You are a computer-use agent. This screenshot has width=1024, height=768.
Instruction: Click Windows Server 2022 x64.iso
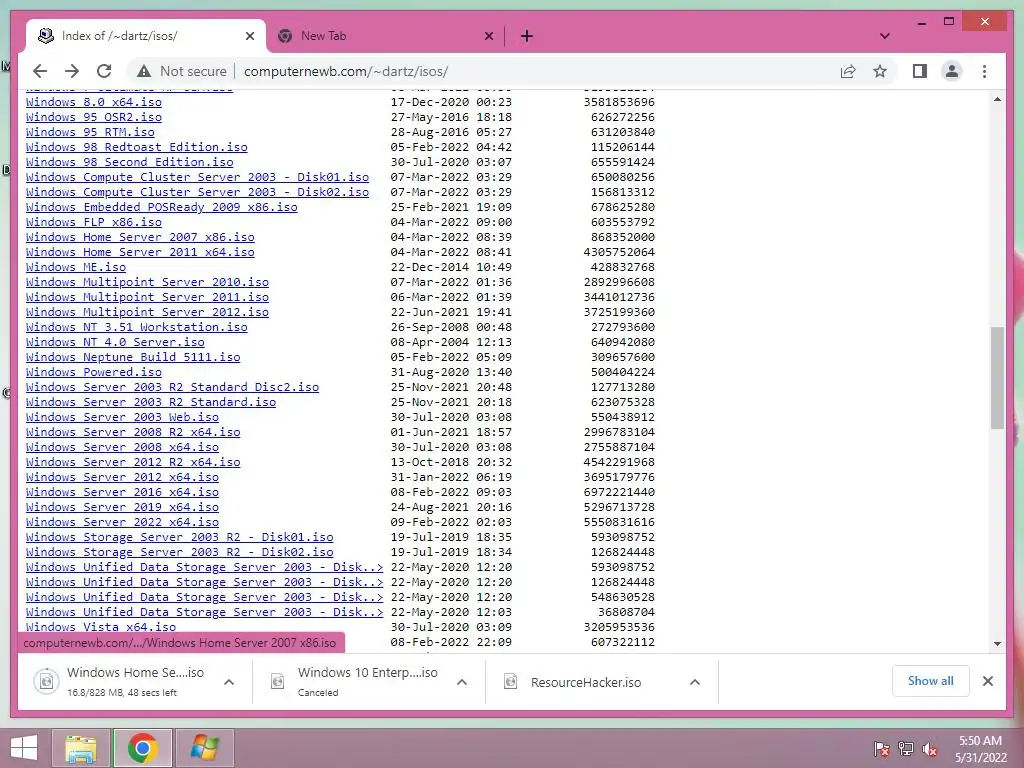click(122, 523)
